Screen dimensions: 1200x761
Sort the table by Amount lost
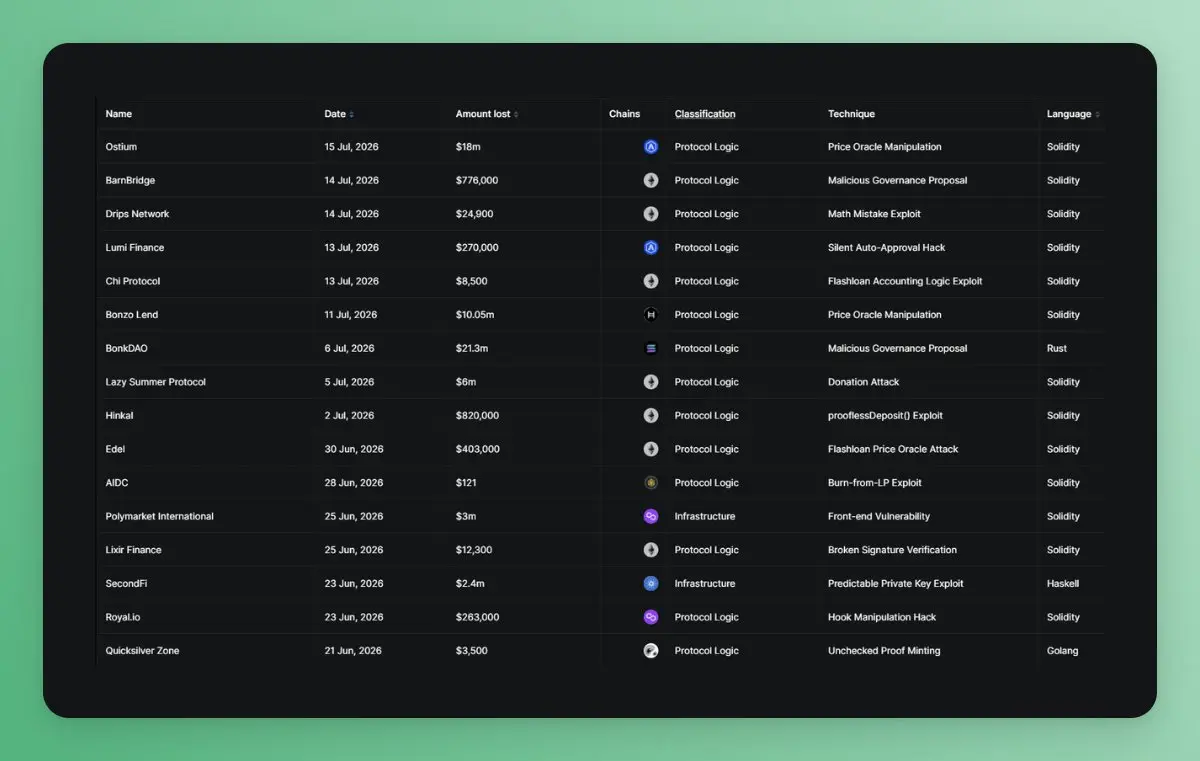(x=487, y=114)
